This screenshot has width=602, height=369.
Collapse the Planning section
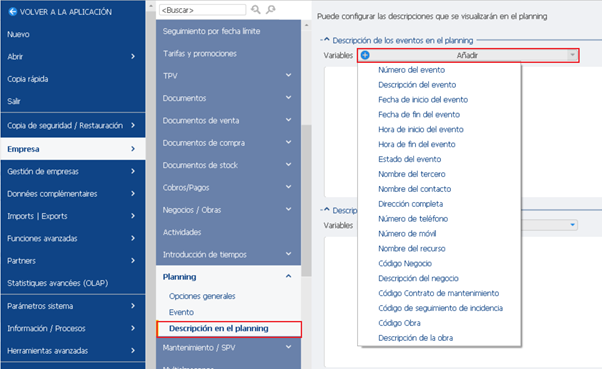(288, 276)
